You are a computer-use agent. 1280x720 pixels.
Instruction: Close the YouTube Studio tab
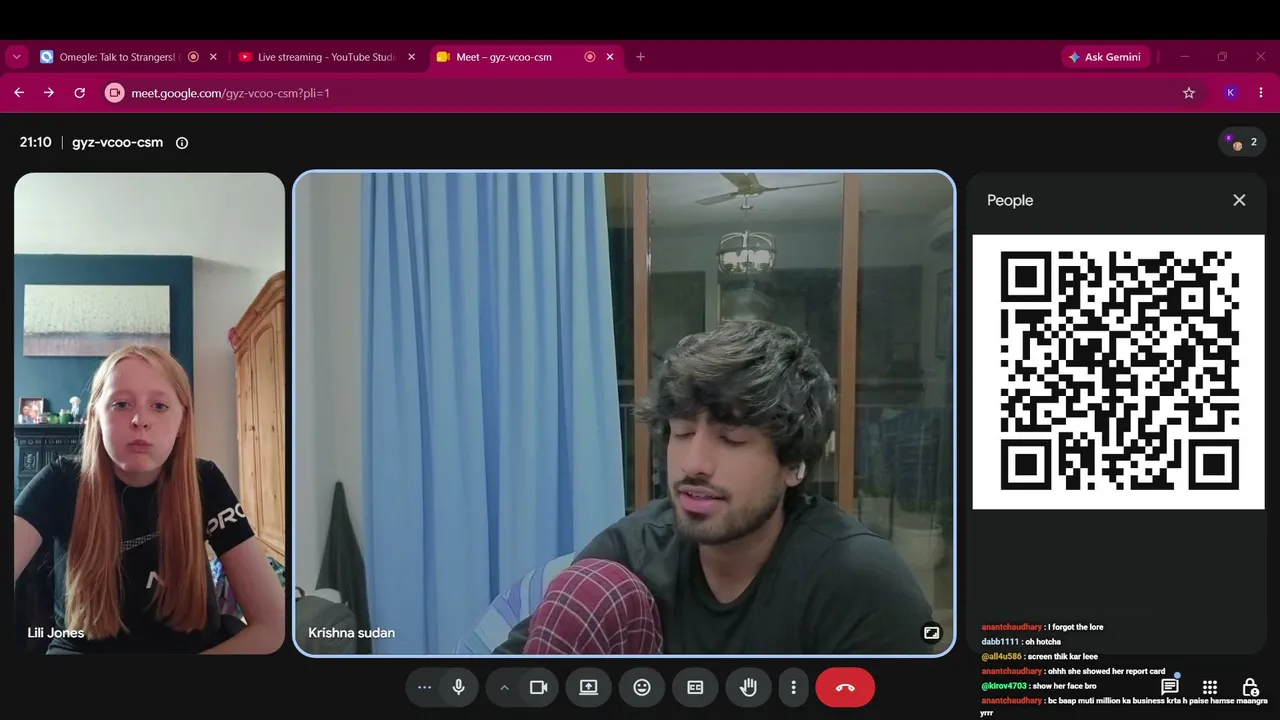pos(411,57)
